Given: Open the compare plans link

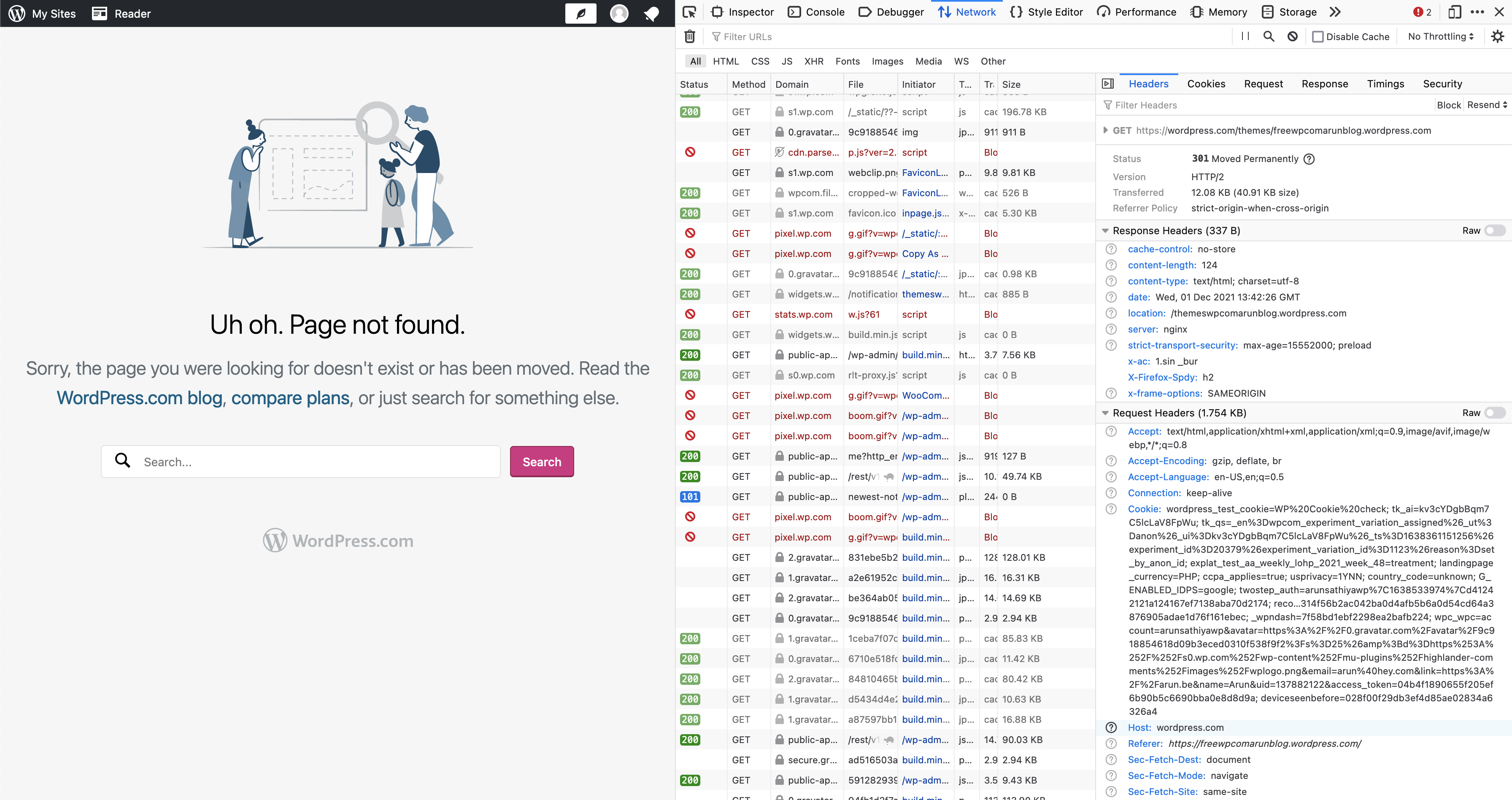Looking at the screenshot, I should coord(291,398).
